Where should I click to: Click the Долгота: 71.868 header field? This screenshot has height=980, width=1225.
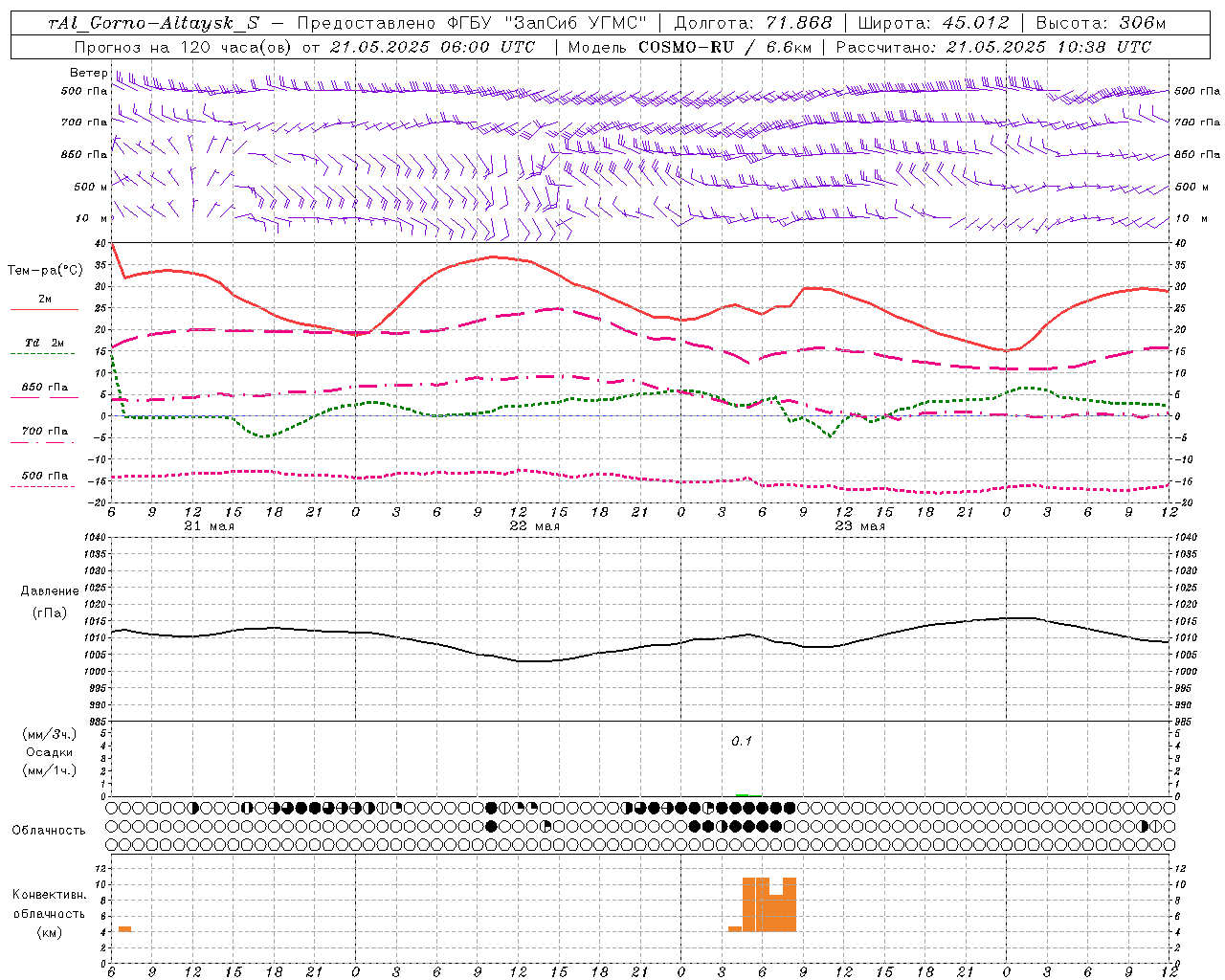pyautogui.click(x=753, y=23)
